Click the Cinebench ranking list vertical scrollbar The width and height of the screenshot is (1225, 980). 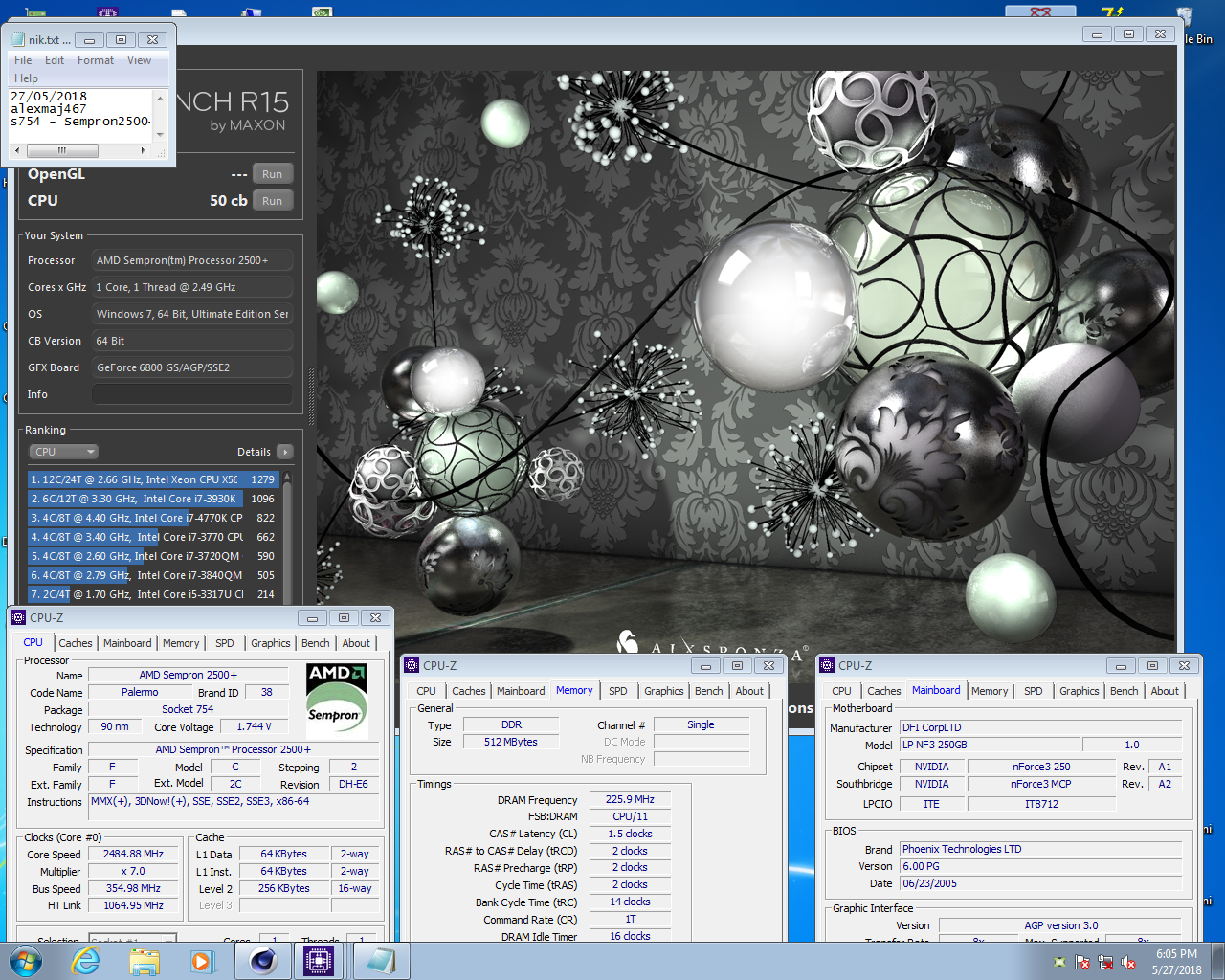tap(287, 536)
